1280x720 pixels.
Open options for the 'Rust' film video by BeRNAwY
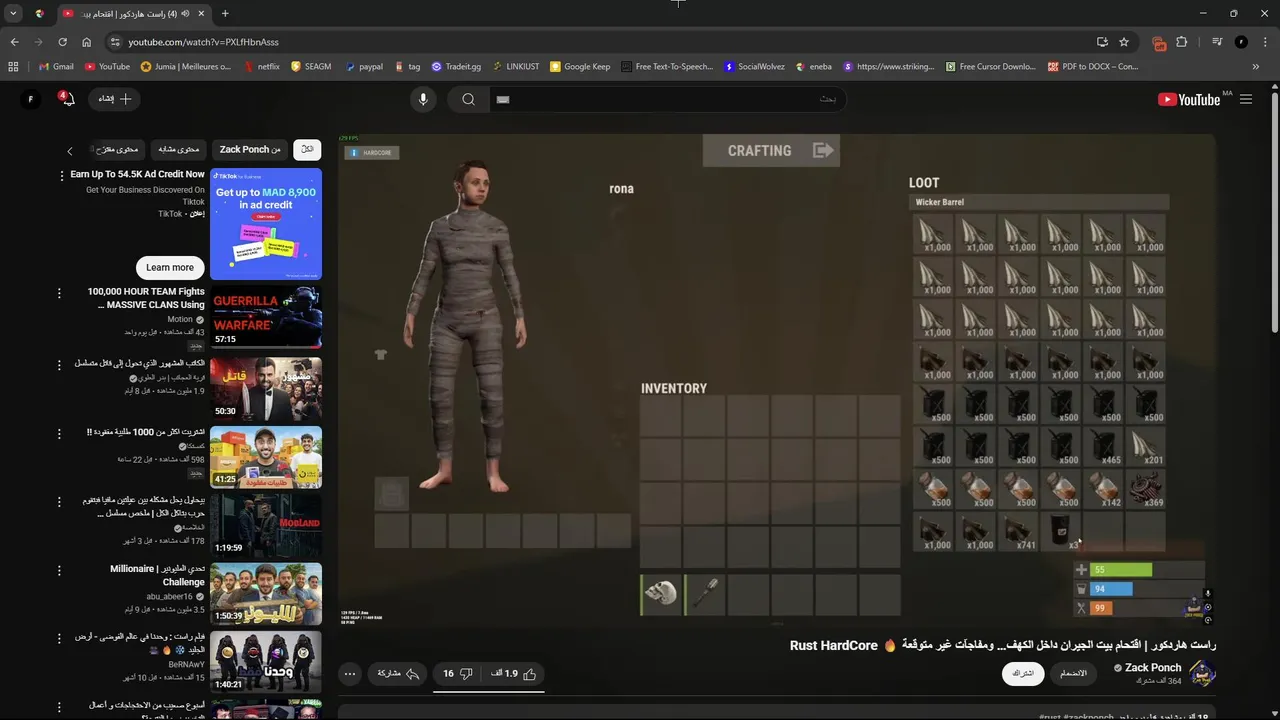(x=59, y=638)
